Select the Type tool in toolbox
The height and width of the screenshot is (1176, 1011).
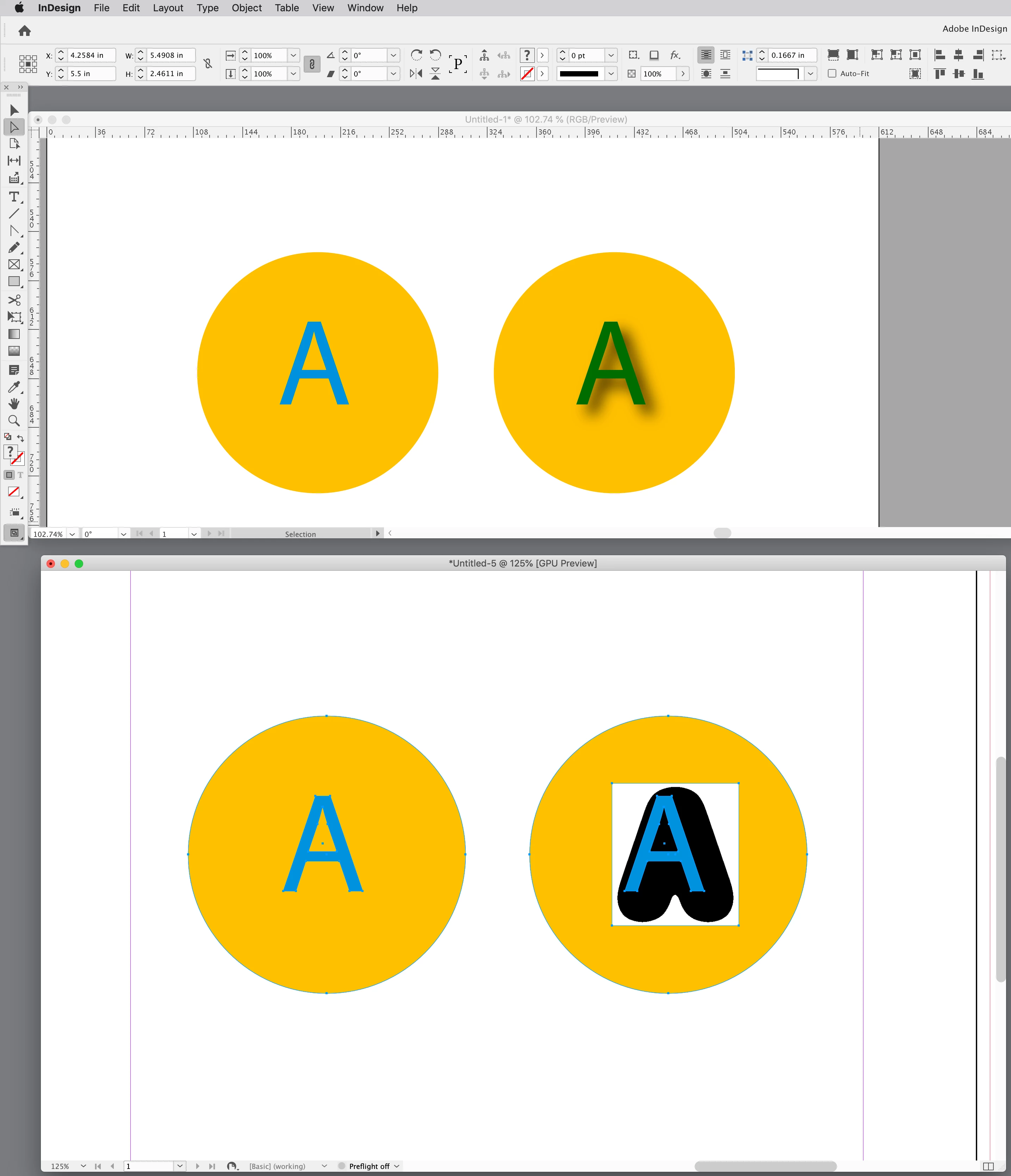click(14, 196)
